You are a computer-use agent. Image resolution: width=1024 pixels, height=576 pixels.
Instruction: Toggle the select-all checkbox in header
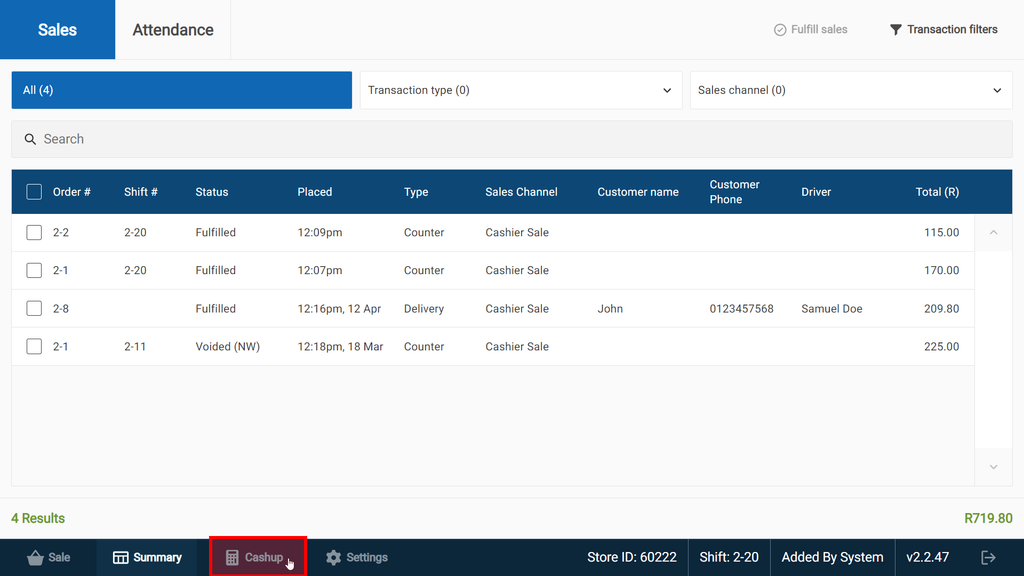(34, 192)
